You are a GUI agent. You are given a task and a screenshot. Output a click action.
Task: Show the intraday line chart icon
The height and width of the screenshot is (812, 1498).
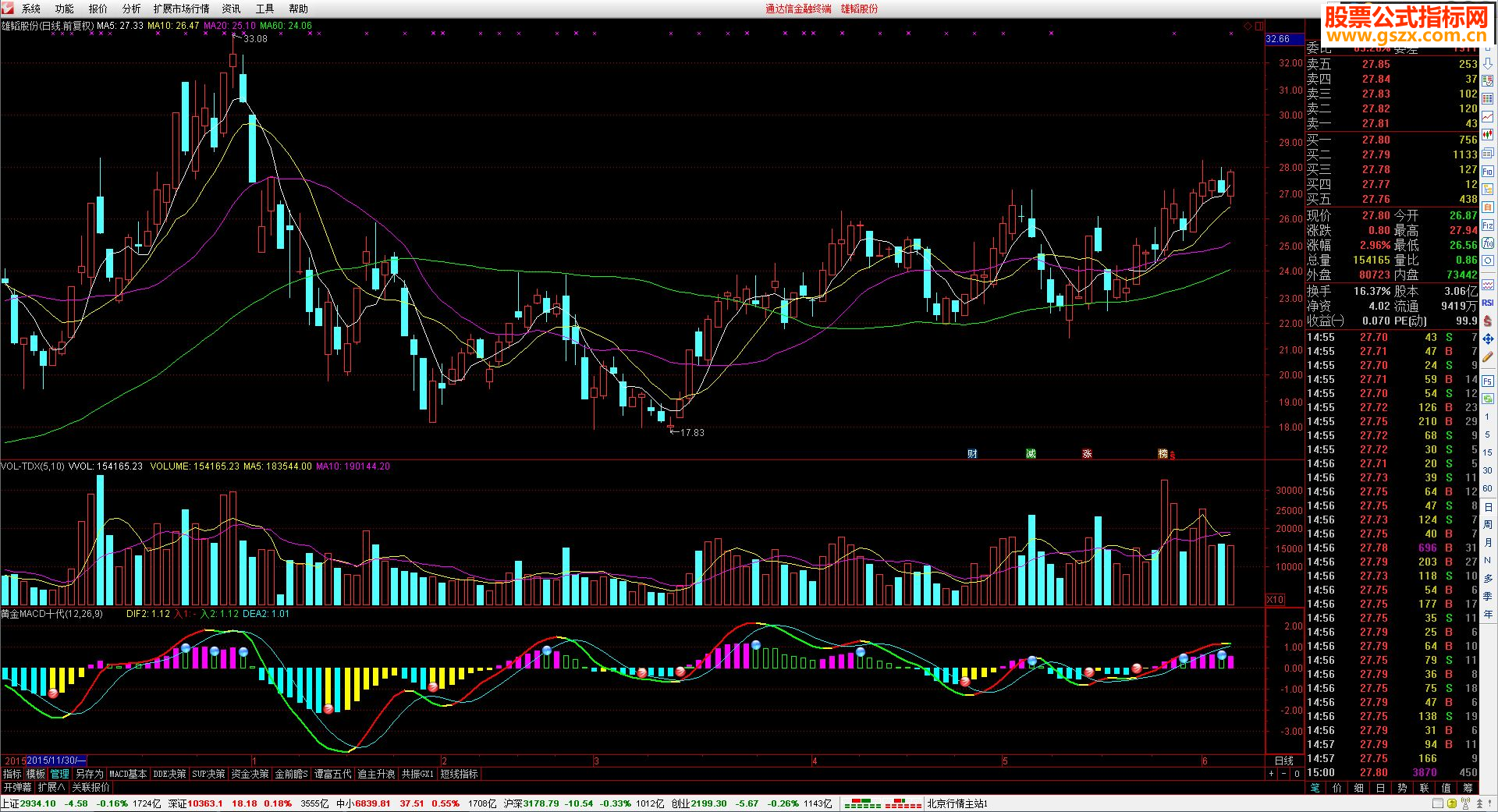point(1488,116)
